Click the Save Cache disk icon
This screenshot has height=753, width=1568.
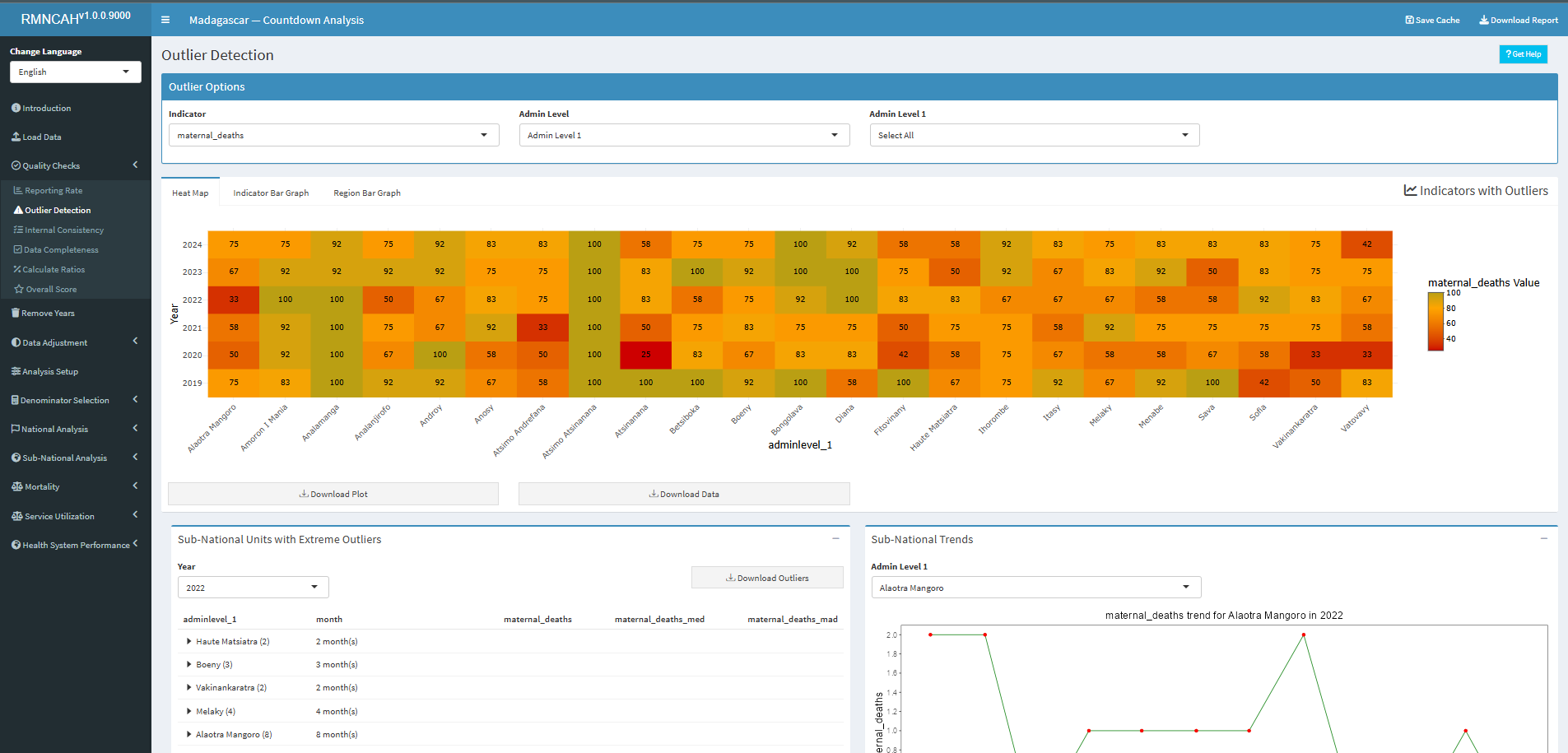click(x=1409, y=20)
